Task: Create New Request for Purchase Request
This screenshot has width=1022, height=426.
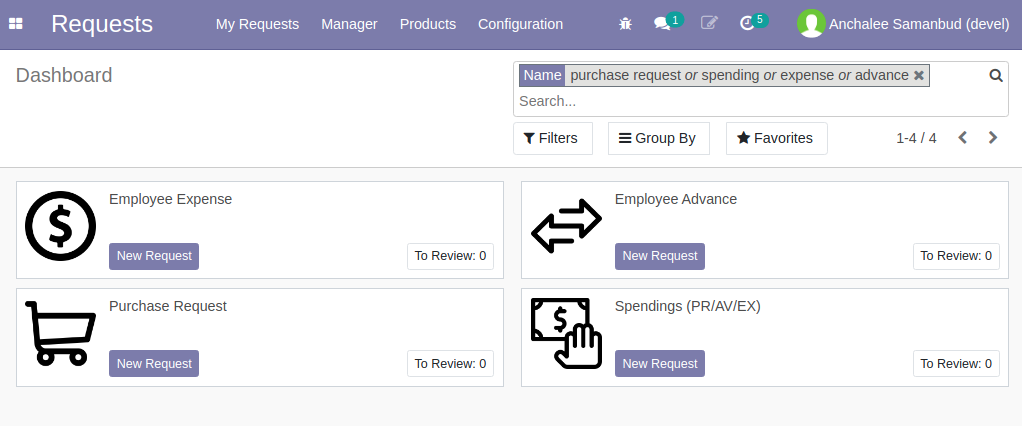Action: pos(154,363)
